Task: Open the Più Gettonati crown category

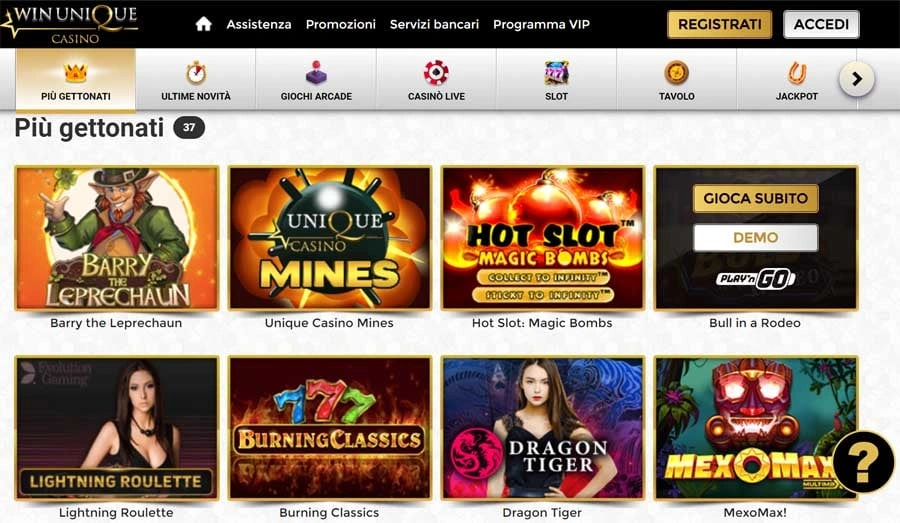Action: coord(76,79)
